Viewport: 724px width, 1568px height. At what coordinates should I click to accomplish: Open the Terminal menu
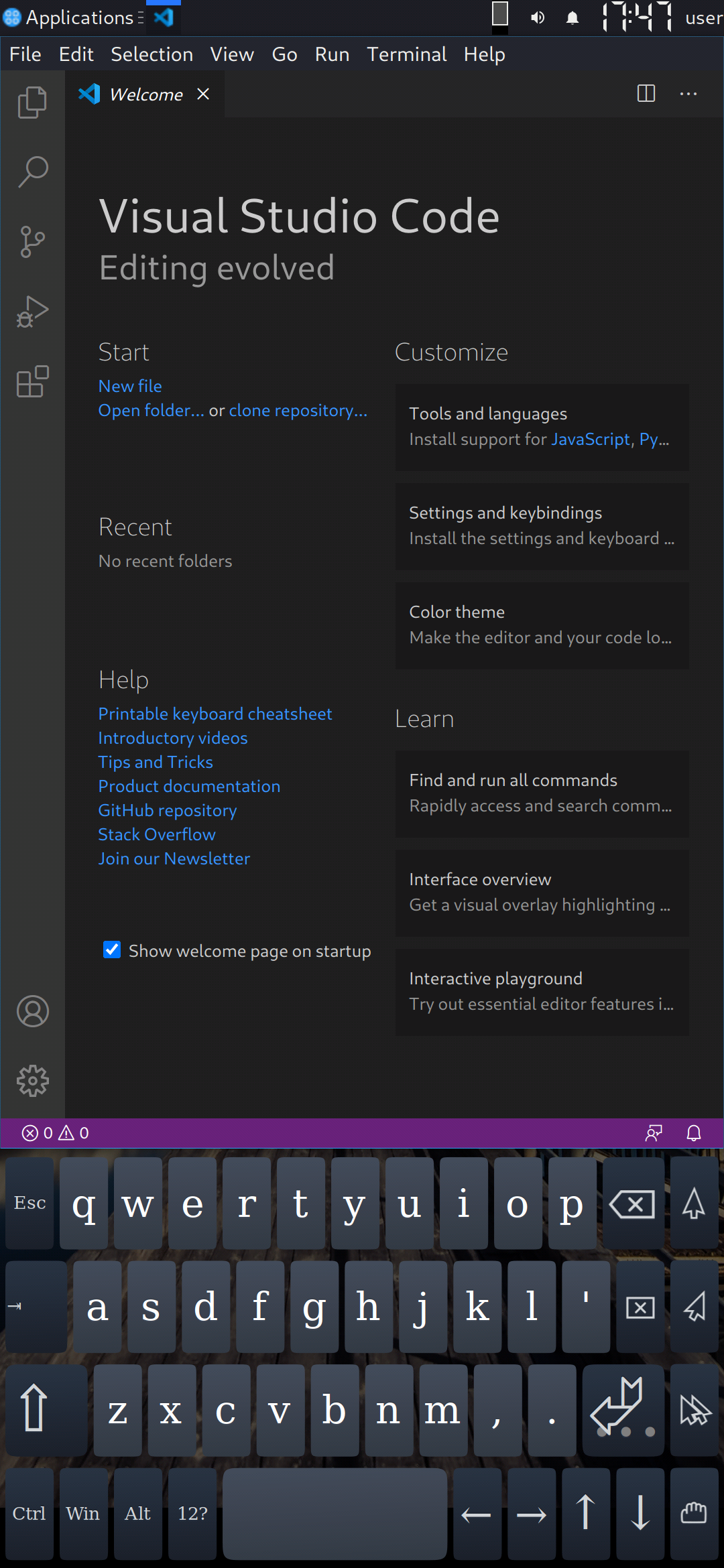[x=407, y=54]
